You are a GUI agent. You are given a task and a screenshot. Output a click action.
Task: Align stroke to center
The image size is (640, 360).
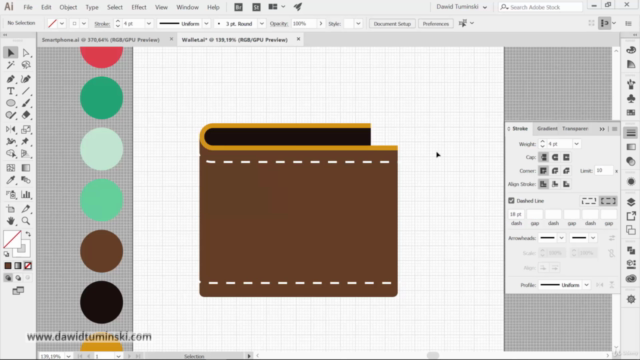pos(544,184)
